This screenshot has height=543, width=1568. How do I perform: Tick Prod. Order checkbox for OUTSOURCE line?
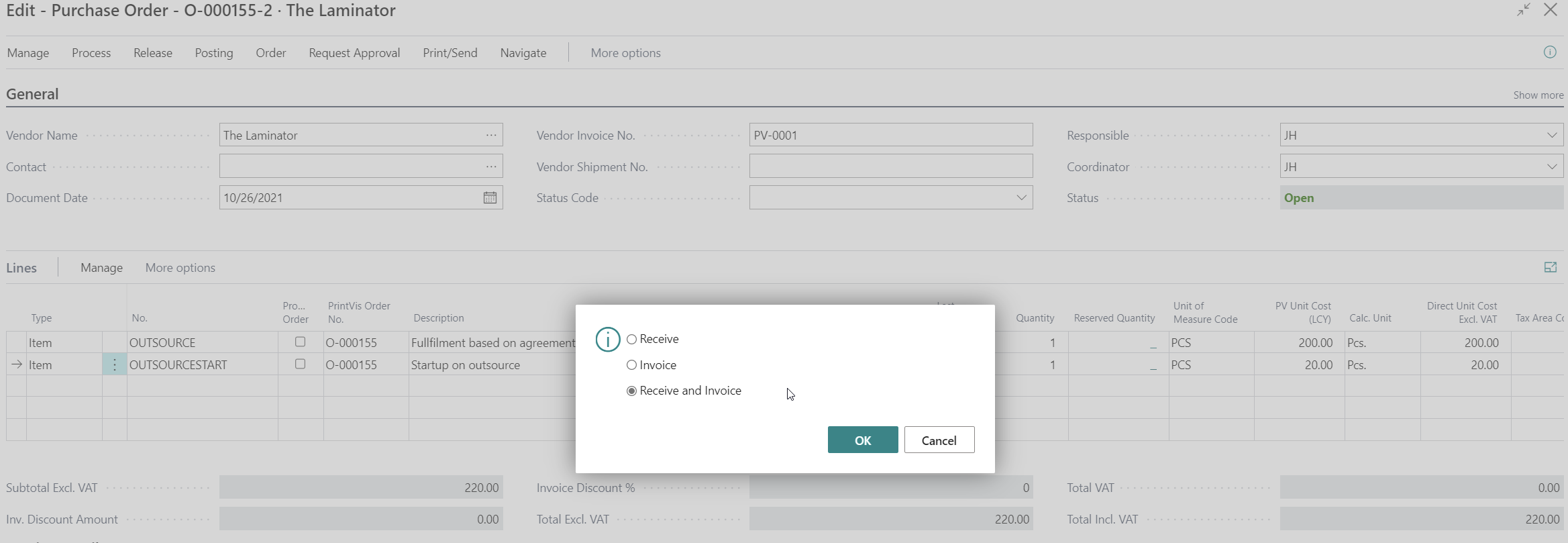[x=300, y=342]
